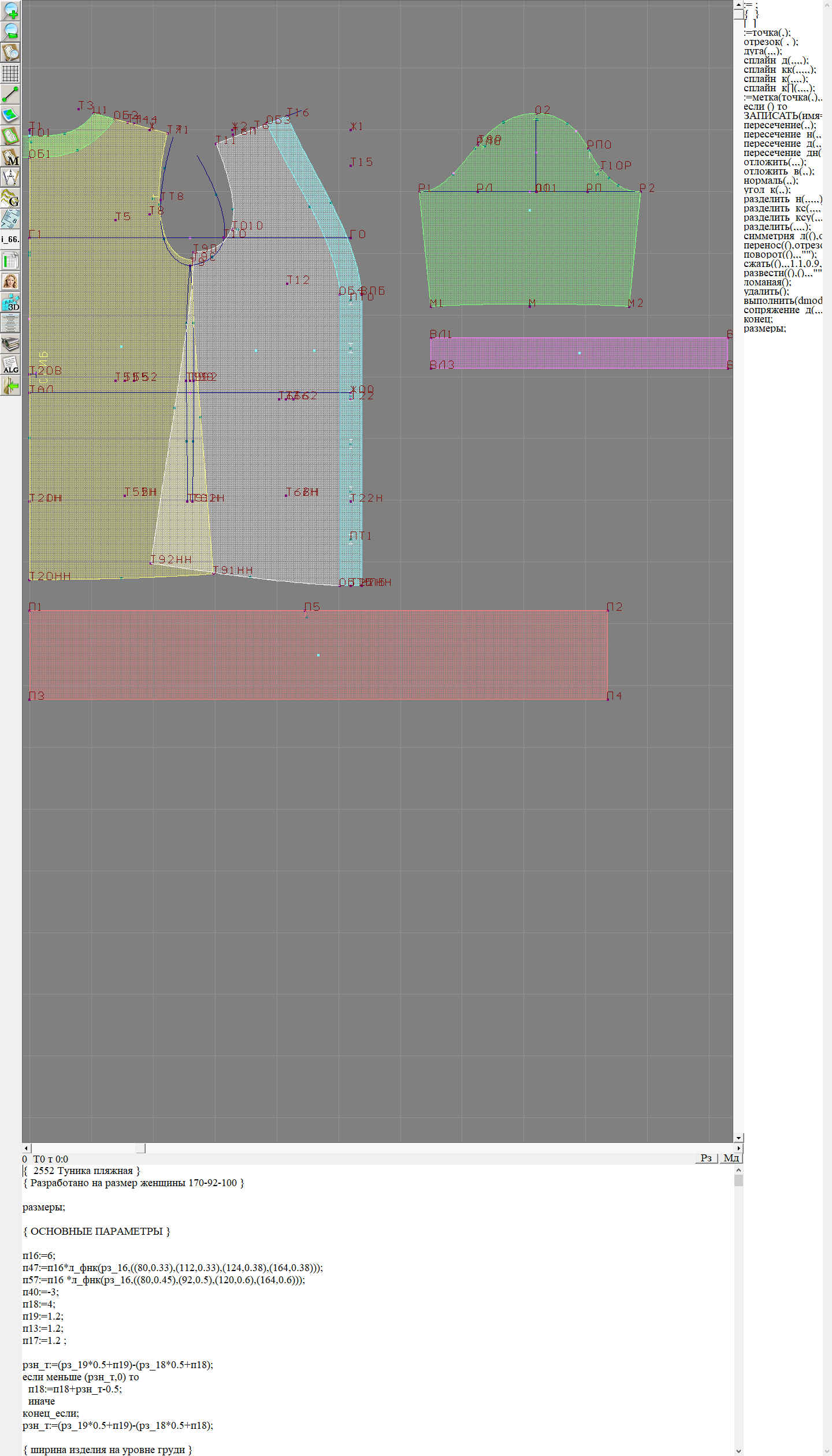Click the zoom out magnifier icon
832x1456 pixels.
click(10, 31)
